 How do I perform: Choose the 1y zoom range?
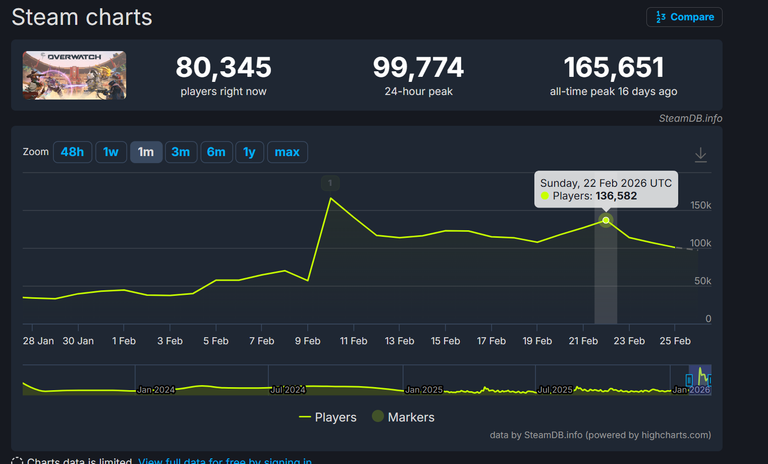(x=249, y=152)
